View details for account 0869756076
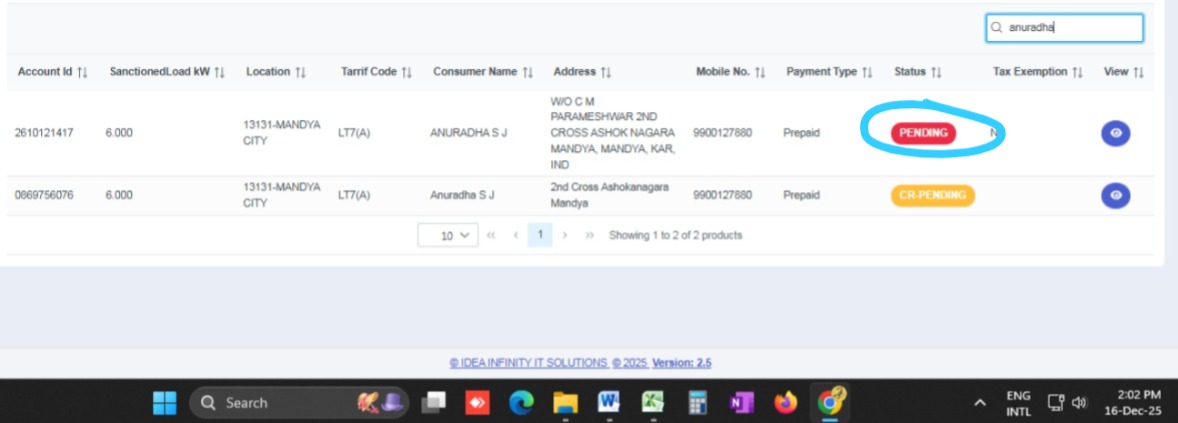 pos(1116,195)
